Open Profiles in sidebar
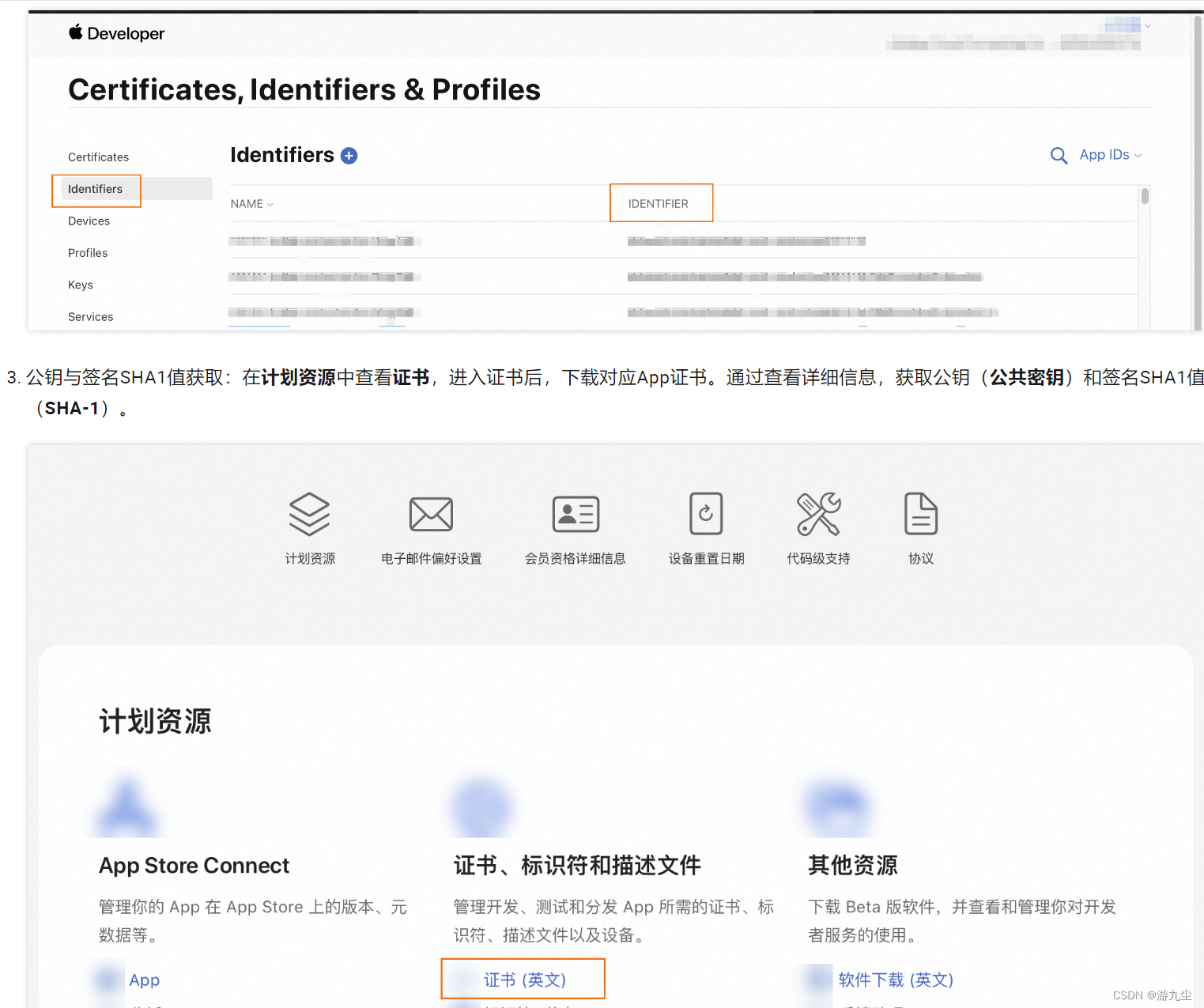Image resolution: width=1204 pixels, height=1008 pixels. (x=88, y=253)
